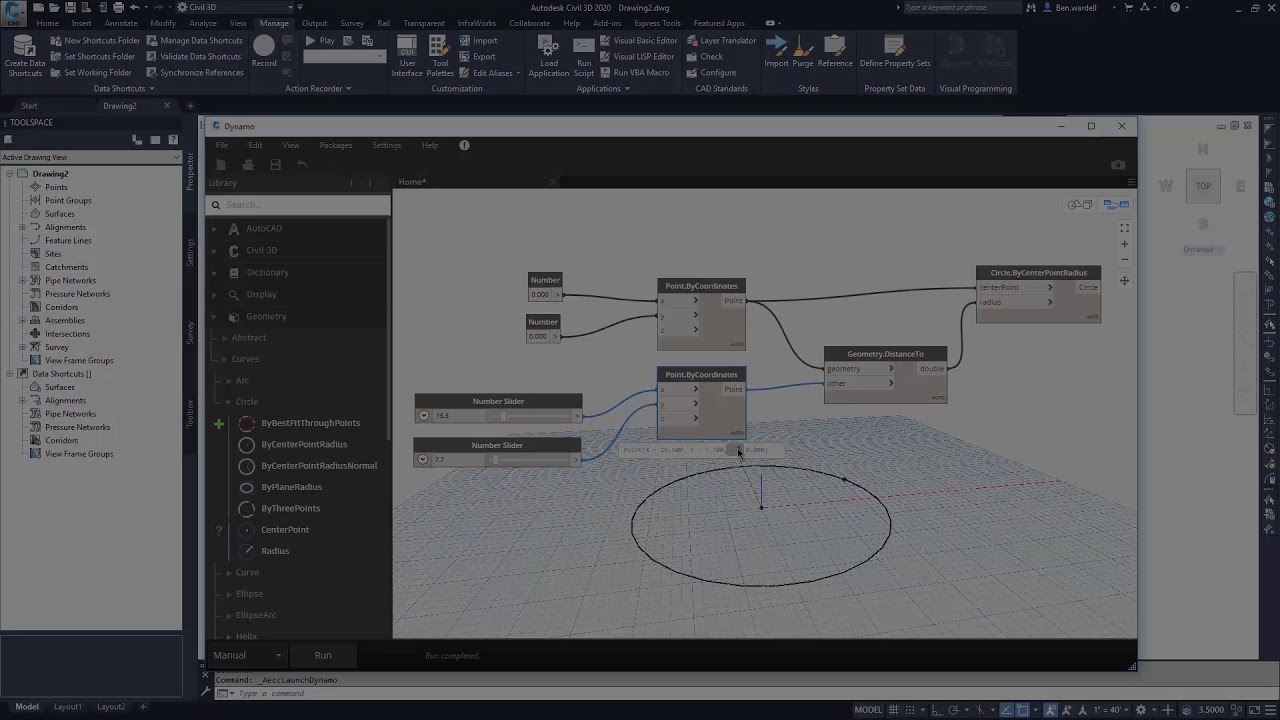Select ByBestFitThroughPoints in the library
The image size is (1280, 720).
(310, 423)
